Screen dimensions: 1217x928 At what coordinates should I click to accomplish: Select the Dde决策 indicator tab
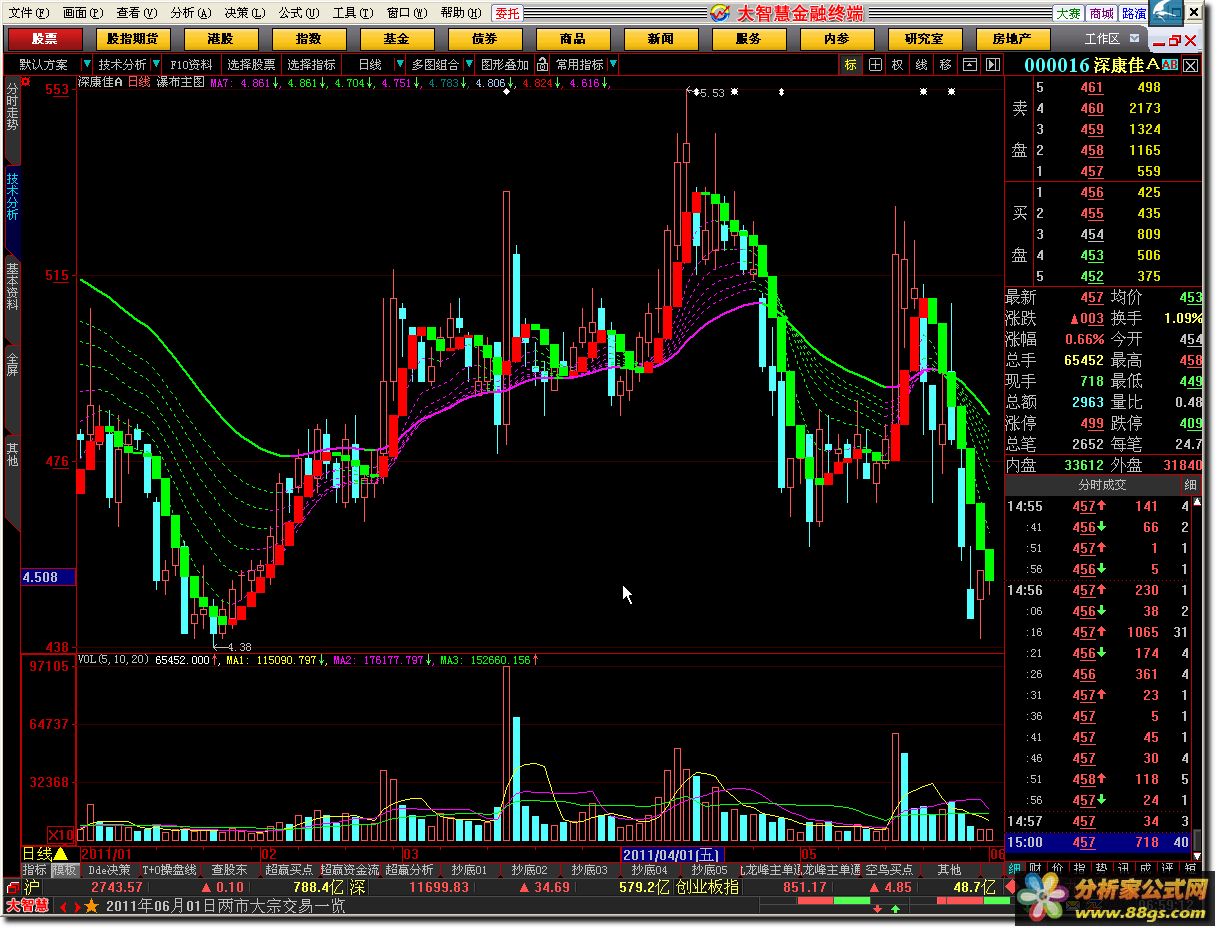[x=110, y=870]
